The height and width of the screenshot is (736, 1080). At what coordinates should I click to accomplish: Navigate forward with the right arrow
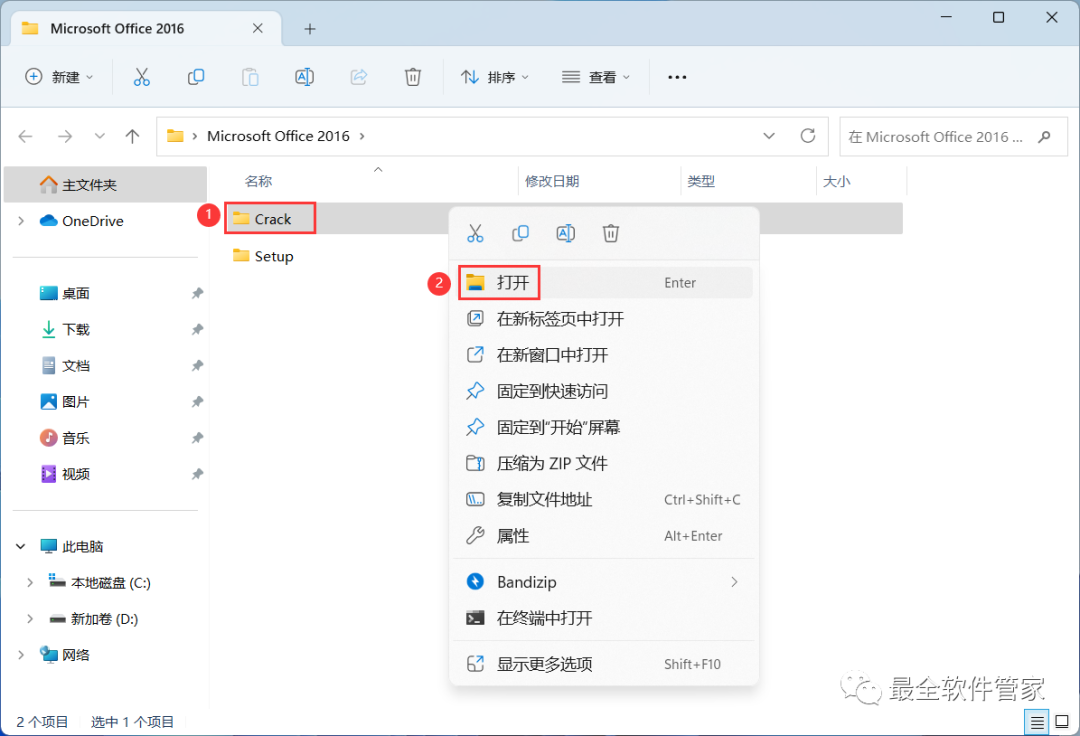(65, 136)
